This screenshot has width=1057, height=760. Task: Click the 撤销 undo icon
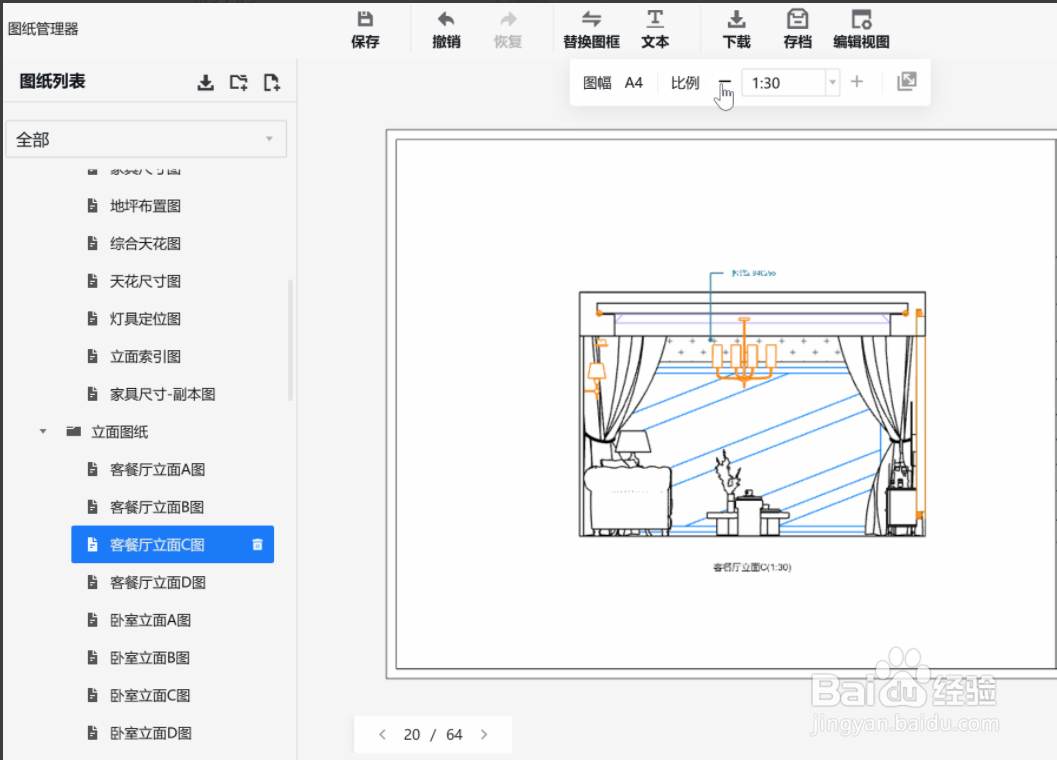[x=445, y=27]
